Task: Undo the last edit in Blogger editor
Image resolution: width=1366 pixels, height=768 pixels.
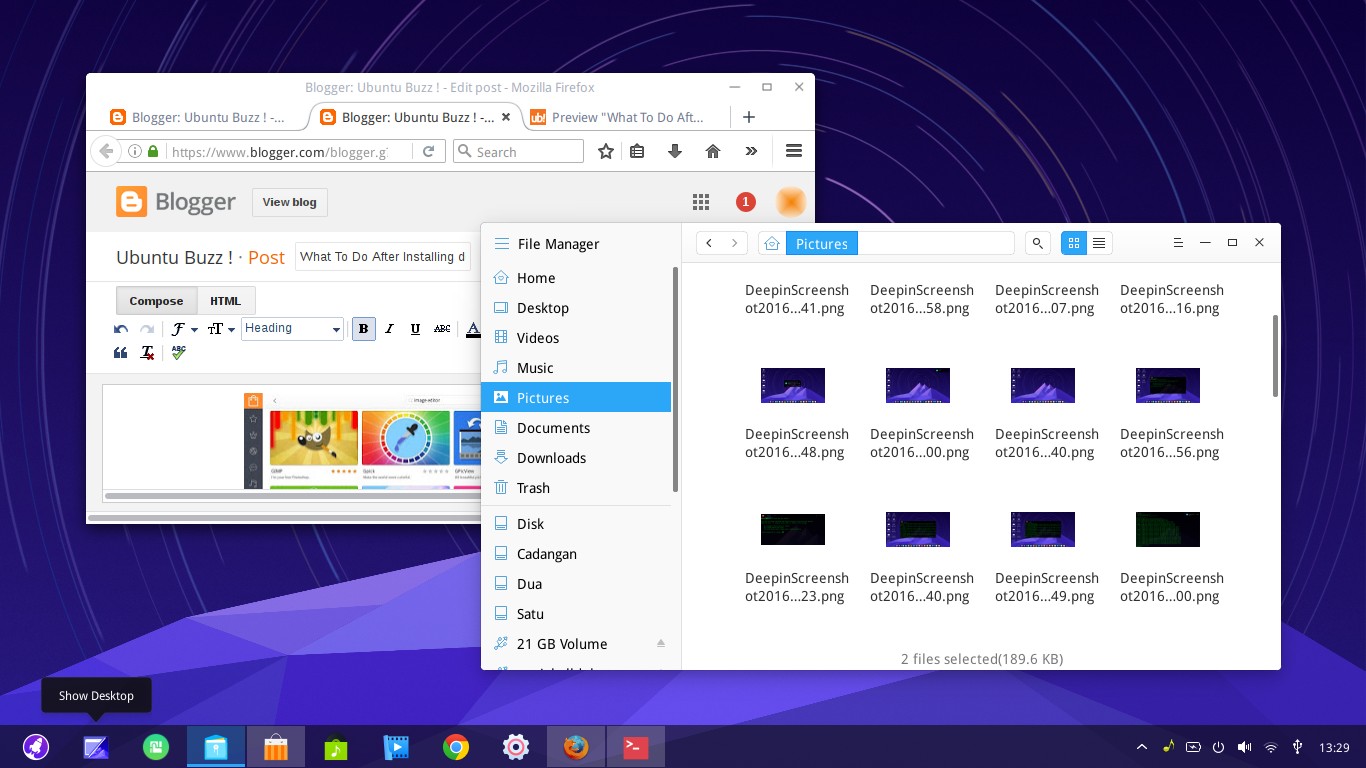Action: click(x=120, y=328)
